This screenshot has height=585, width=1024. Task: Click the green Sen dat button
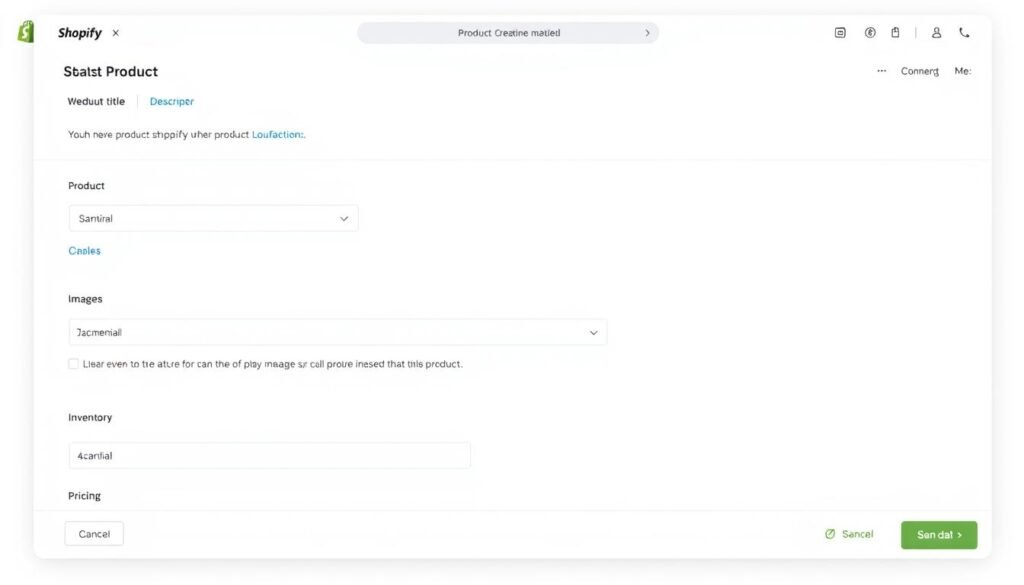[x=938, y=534]
